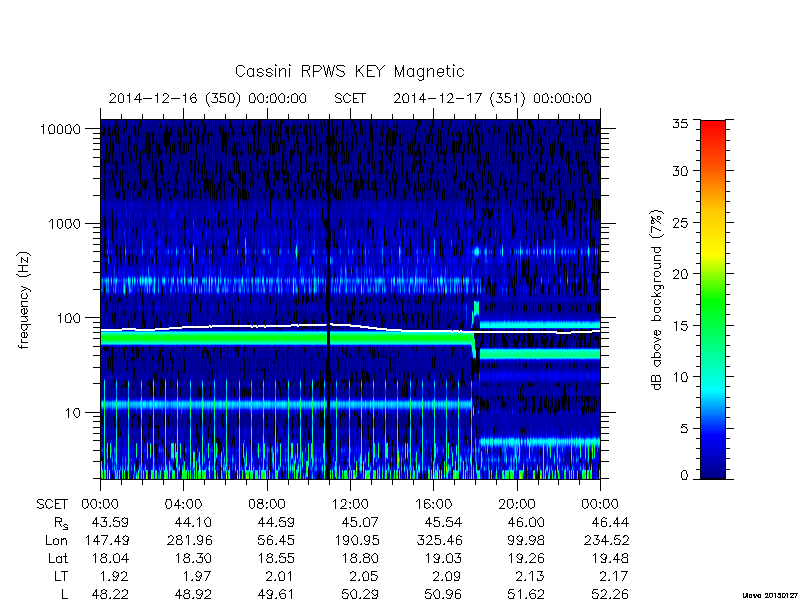Click the dB above background (7%) label
This screenshot has height=600, width=800.
pos(658,300)
